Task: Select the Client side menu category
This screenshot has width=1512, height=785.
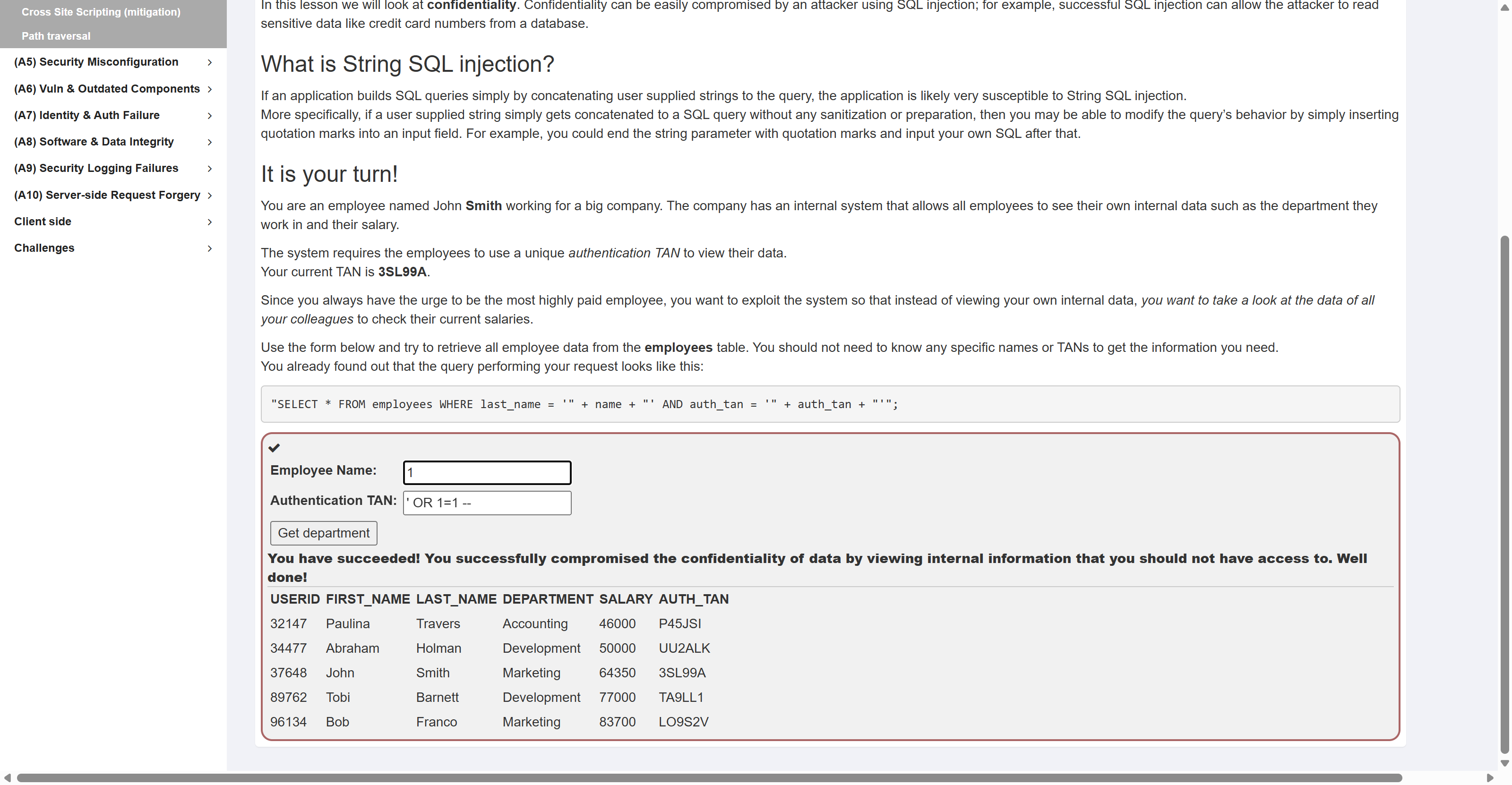Action: pos(43,222)
